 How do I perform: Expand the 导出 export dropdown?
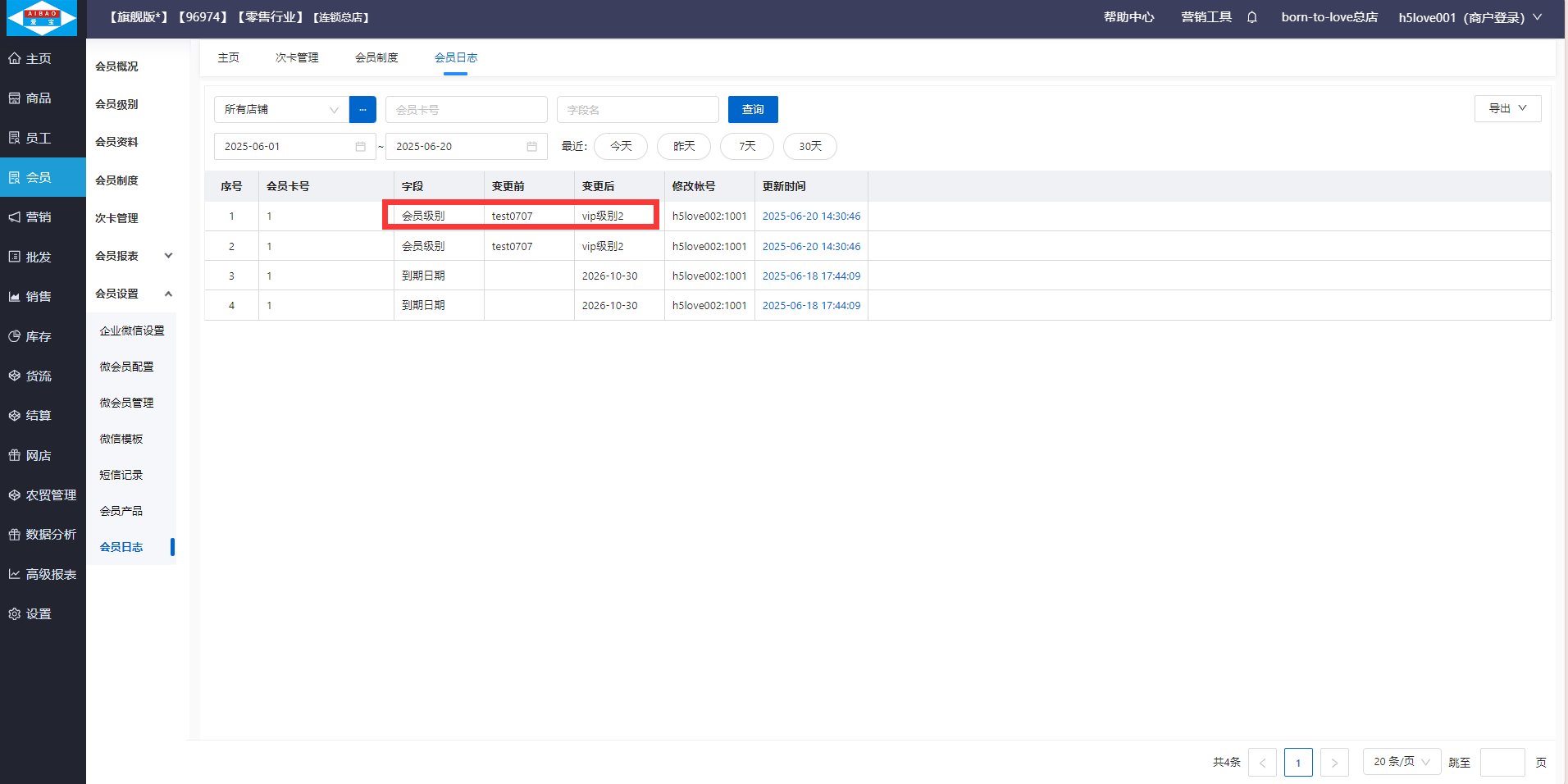(x=1507, y=108)
